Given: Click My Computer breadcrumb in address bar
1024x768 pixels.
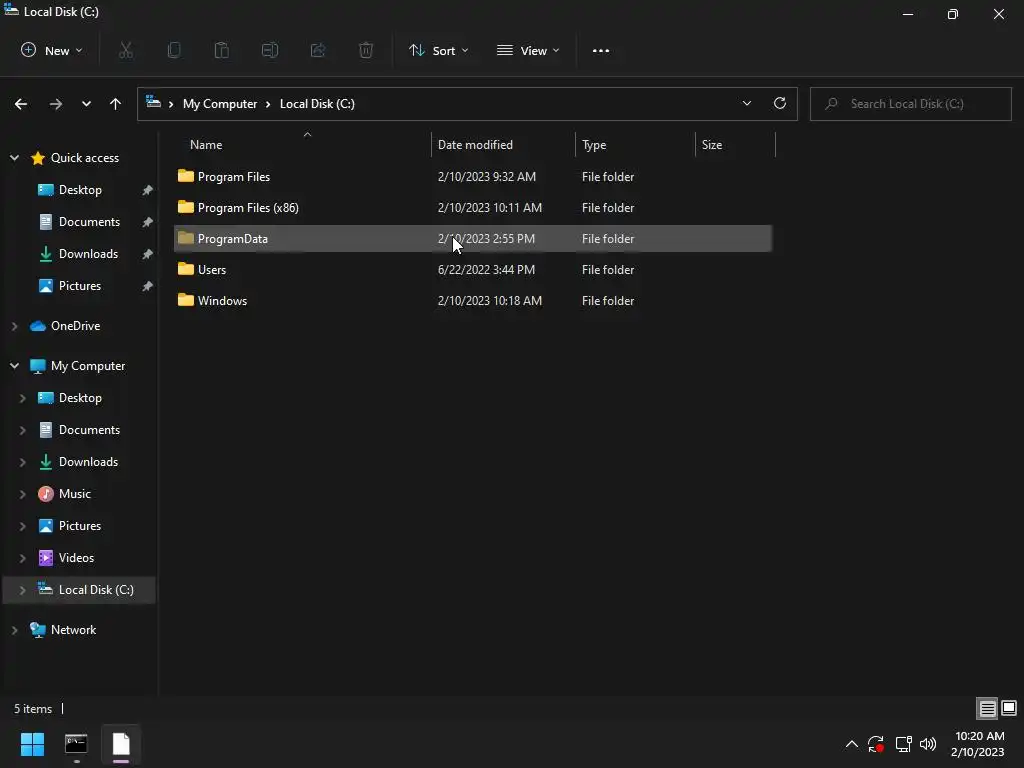Looking at the screenshot, I should click(x=220, y=104).
